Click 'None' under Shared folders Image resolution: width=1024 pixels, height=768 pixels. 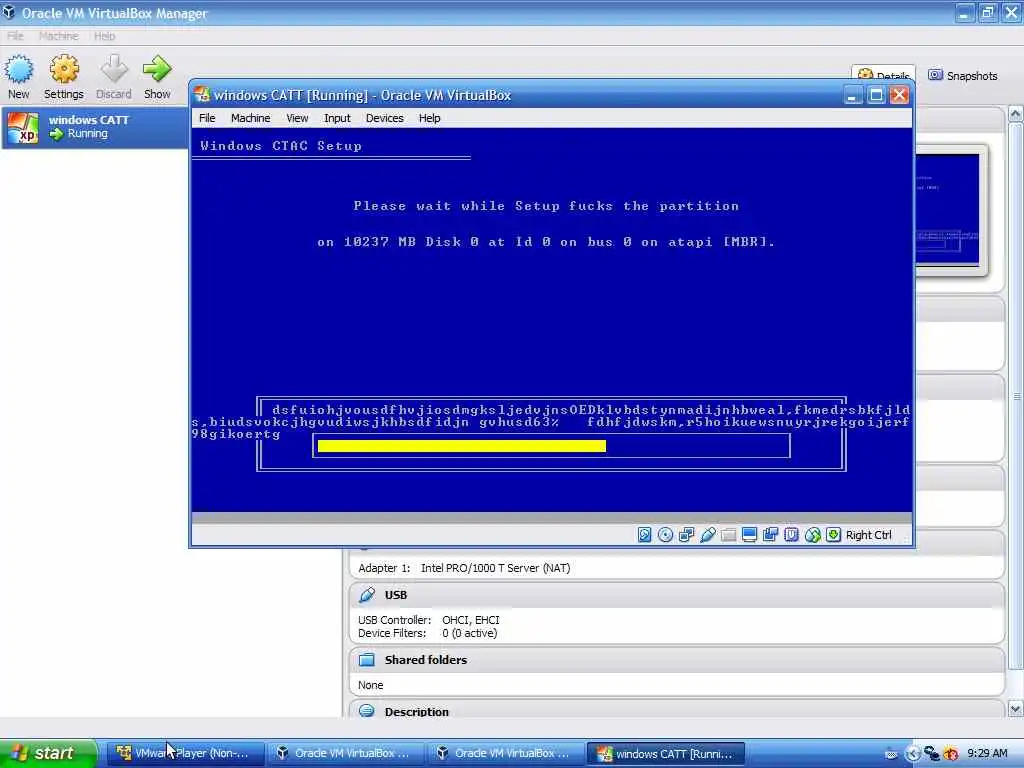coord(370,685)
